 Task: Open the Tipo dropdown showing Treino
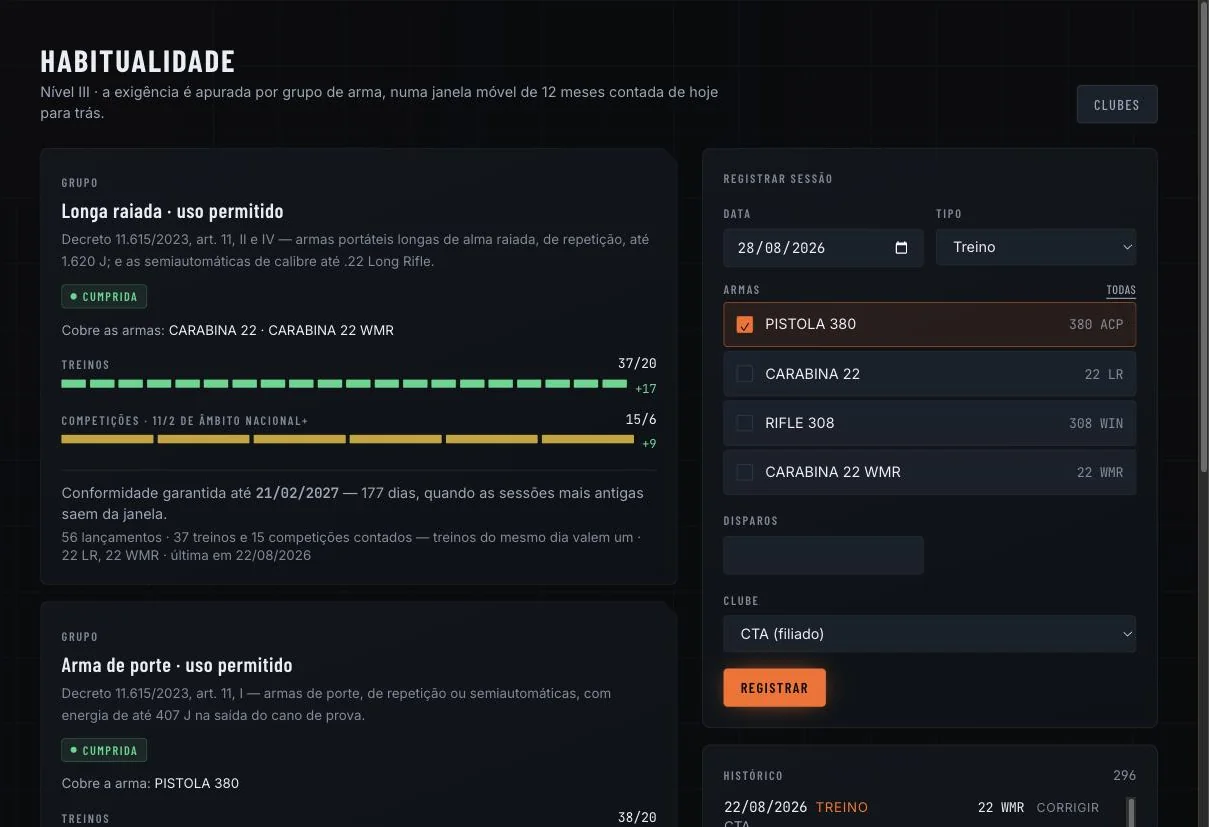point(1036,247)
